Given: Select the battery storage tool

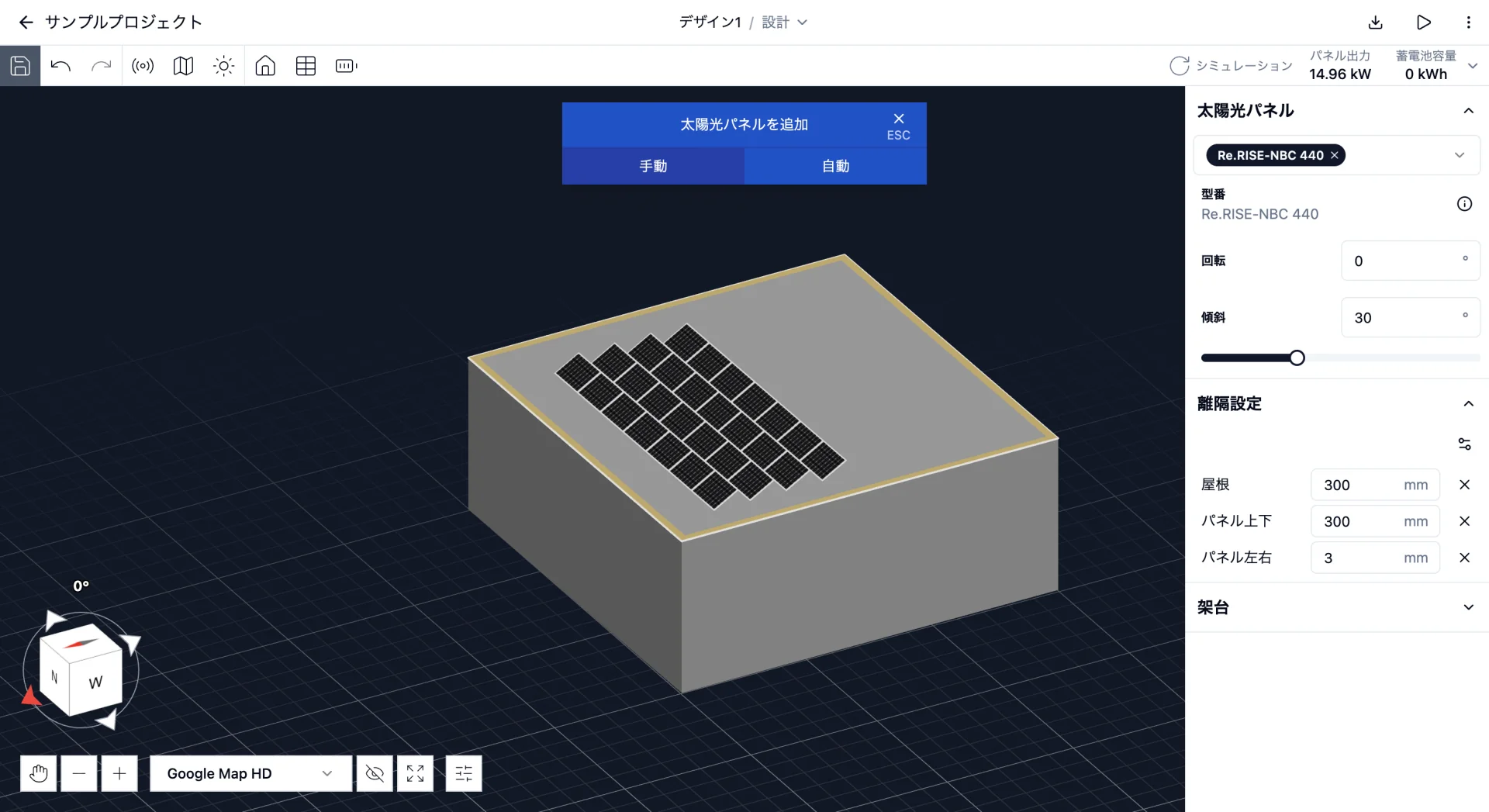Looking at the screenshot, I should (346, 66).
